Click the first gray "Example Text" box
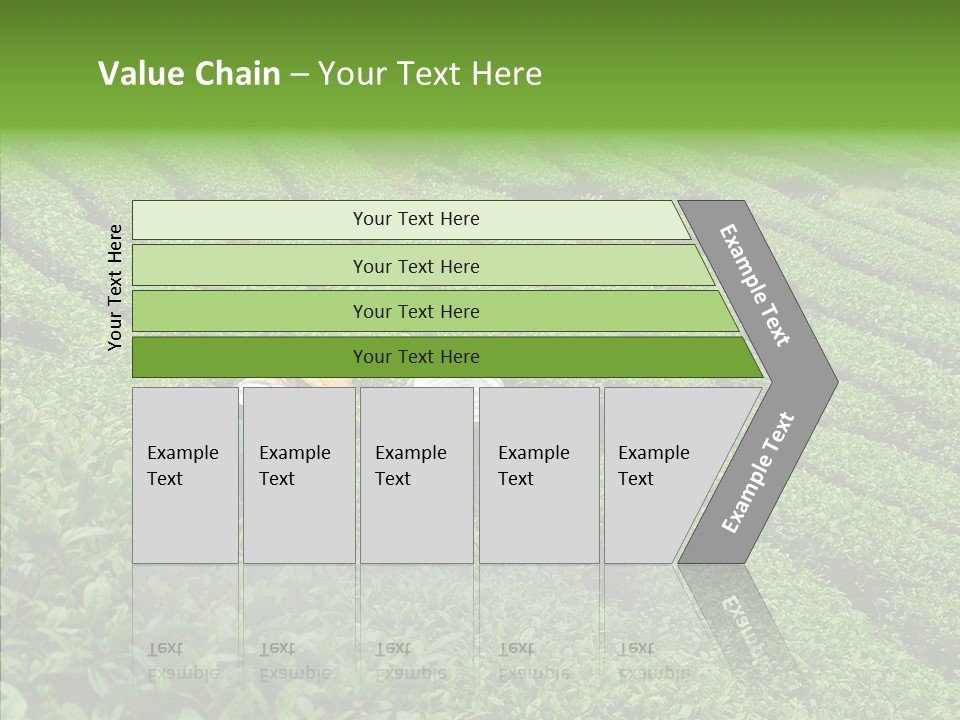Image resolution: width=960 pixels, height=720 pixels. coord(184,474)
